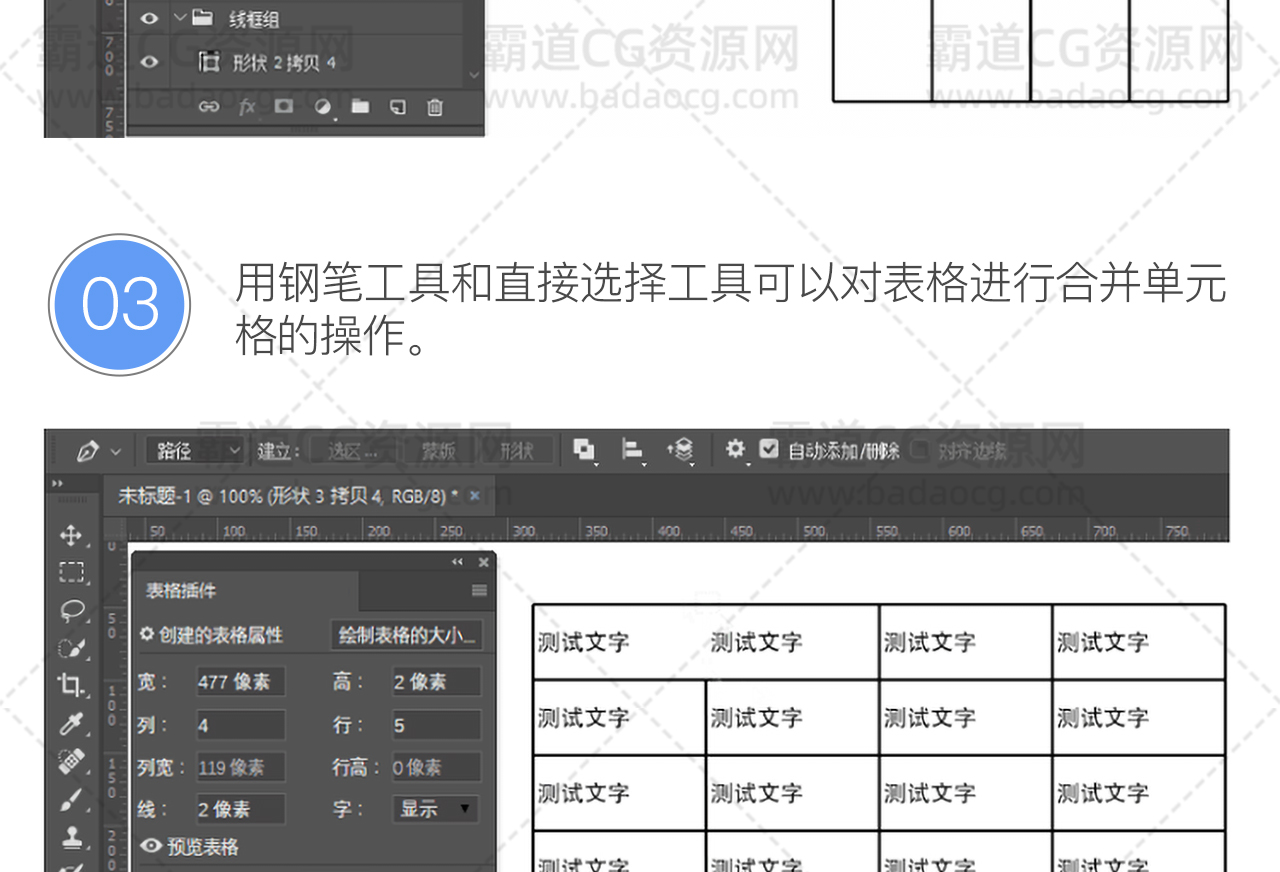Viewport: 1280px width, 872px height.
Task: Select the Rectangular Marquee tool
Action: [71, 573]
